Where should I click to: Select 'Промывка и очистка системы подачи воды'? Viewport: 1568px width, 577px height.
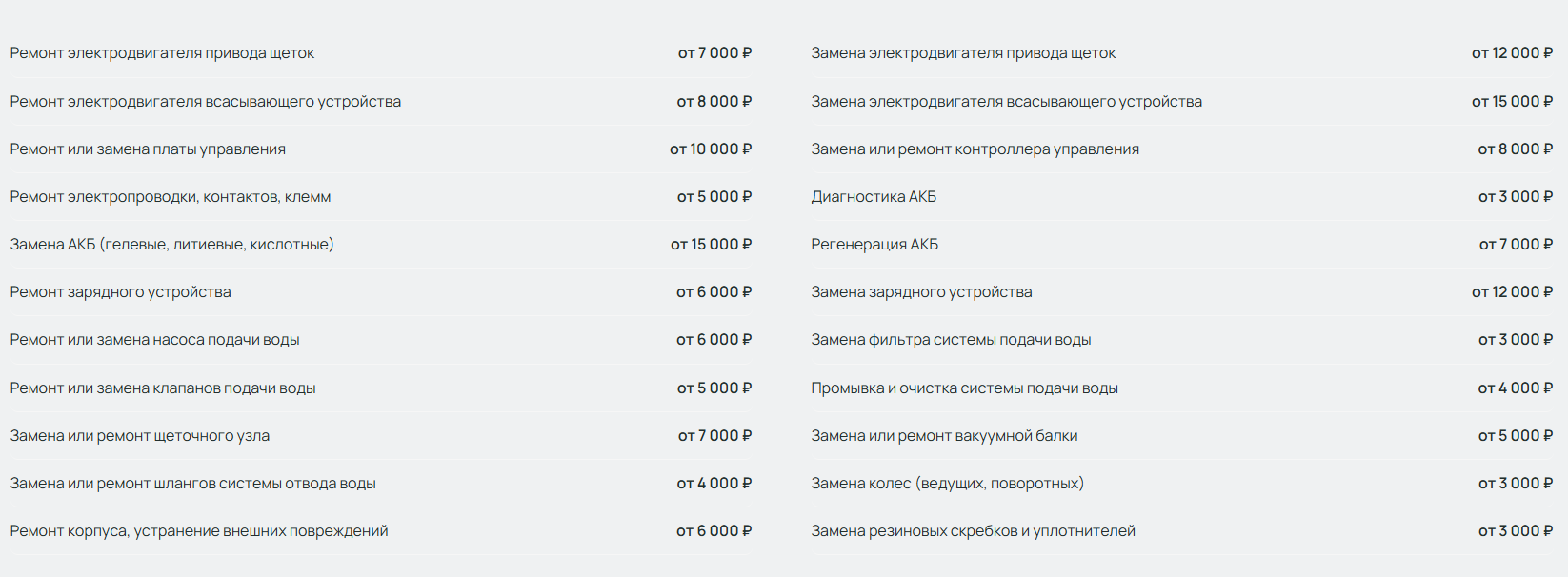pyautogui.click(x=964, y=388)
